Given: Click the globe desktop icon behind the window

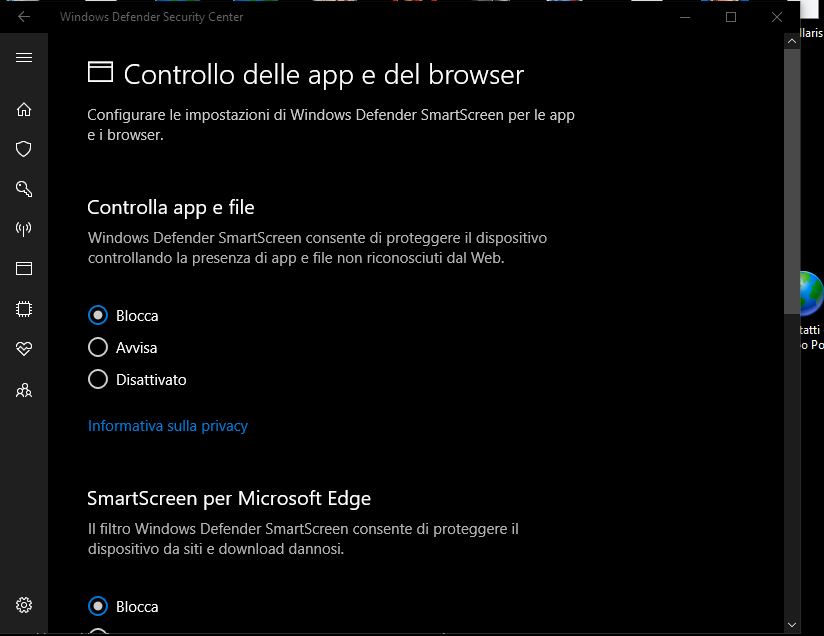Looking at the screenshot, I should pyautogui.click(x=812, y=293).
